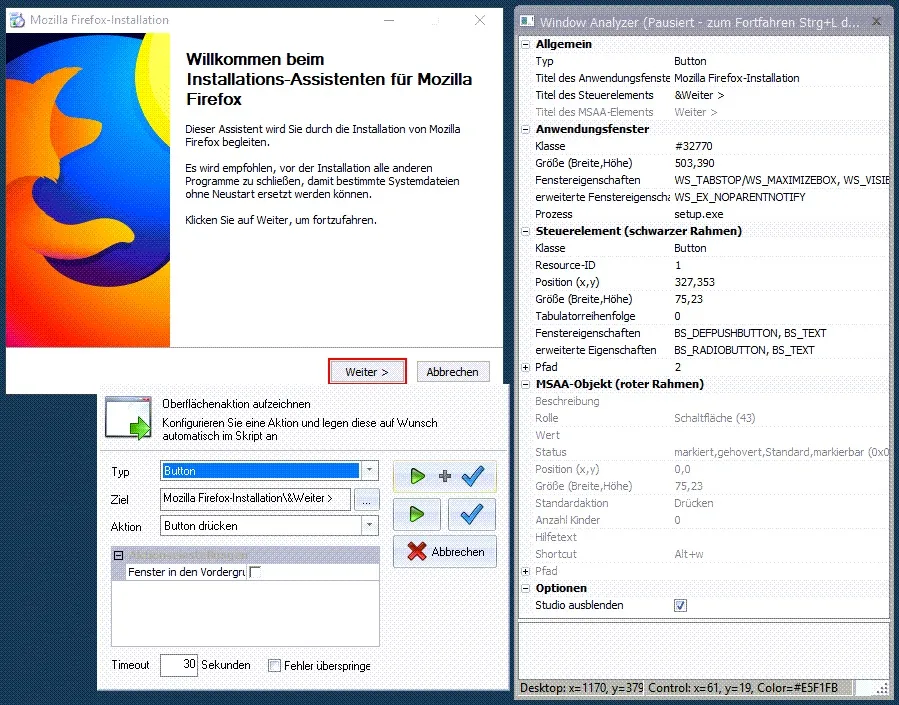Click the Shortcut value Alt+w
This screenshot has width=899, height=705.
689,554
